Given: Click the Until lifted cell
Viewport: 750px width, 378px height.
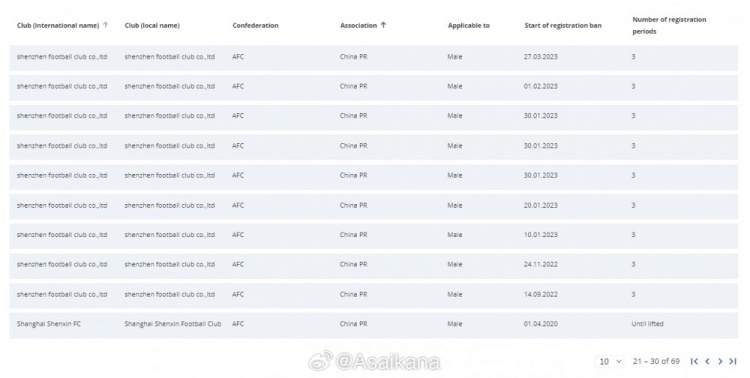Looking at the screenshot, I should 647,324.
